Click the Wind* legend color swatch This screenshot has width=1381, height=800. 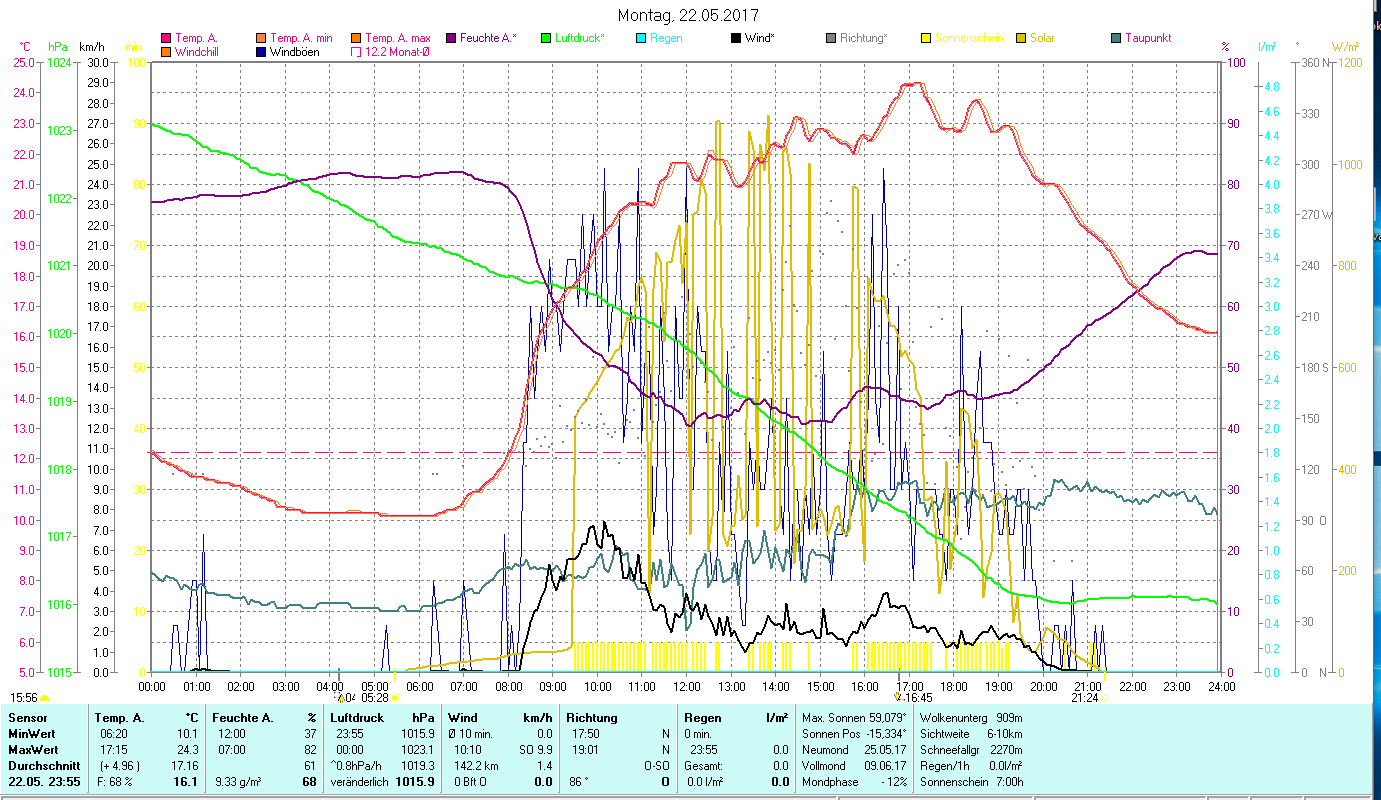[736, 38]
